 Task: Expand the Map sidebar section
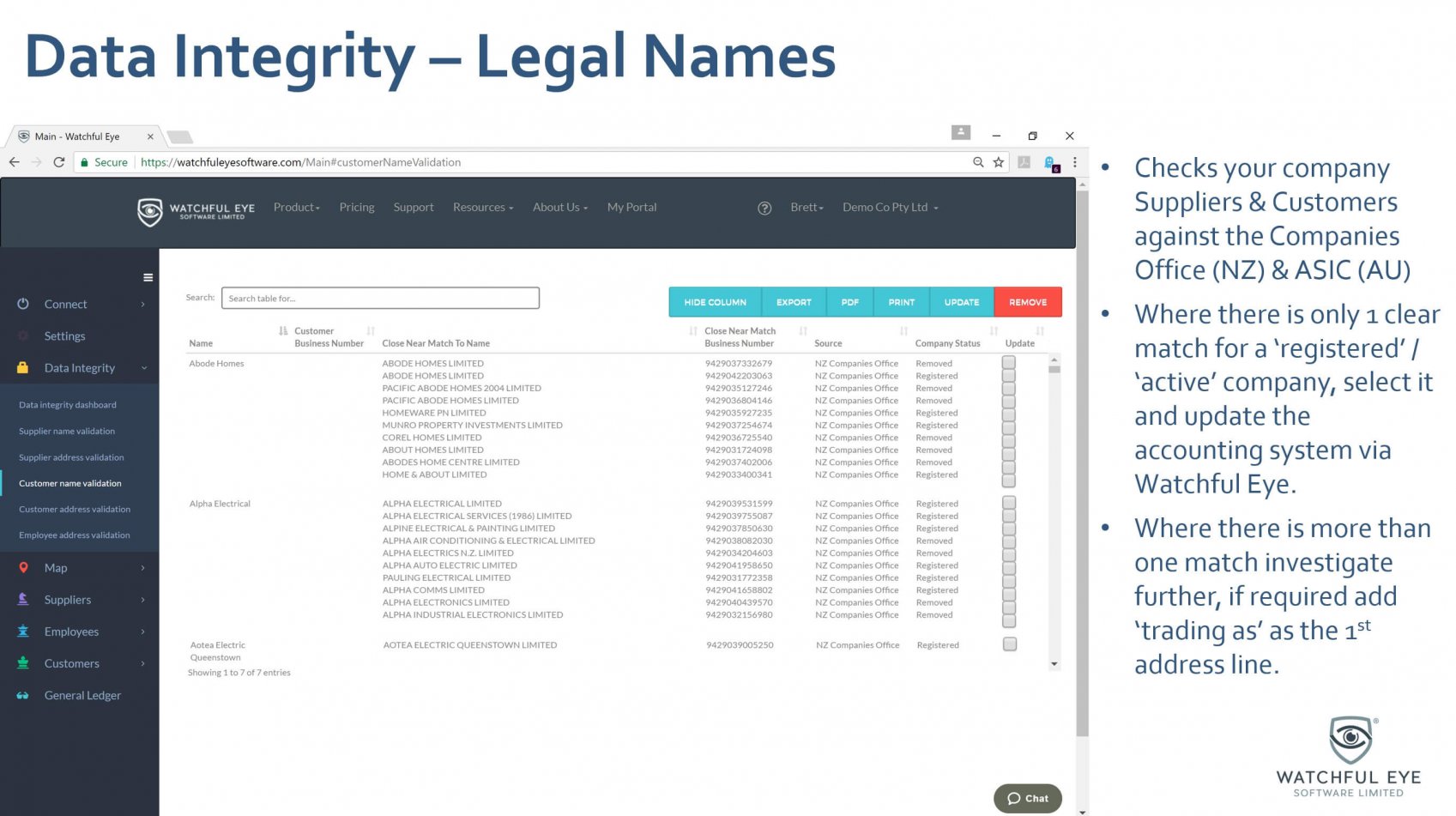tap(142, 568)
